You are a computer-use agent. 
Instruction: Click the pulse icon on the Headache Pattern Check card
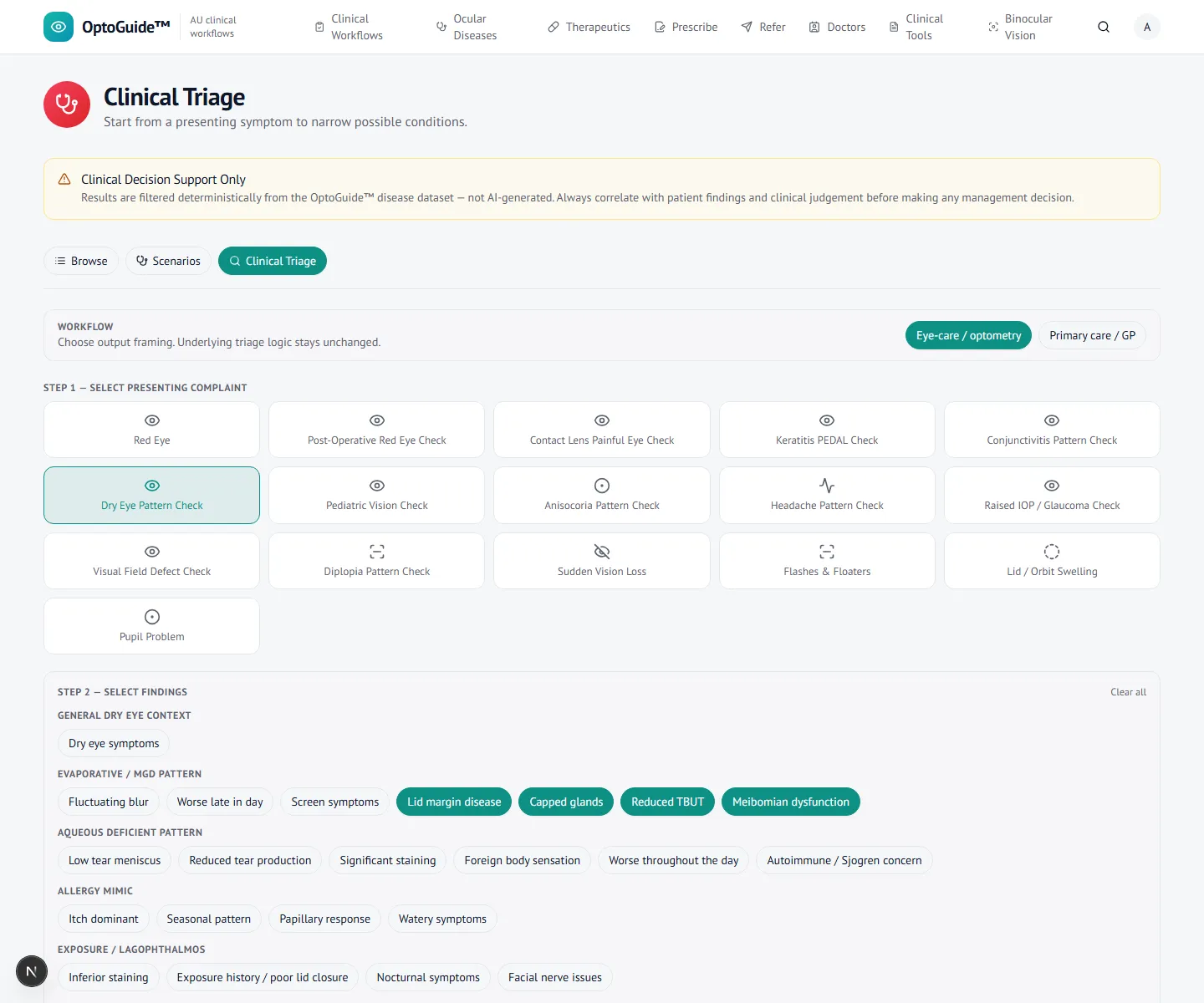click(827, 486)
